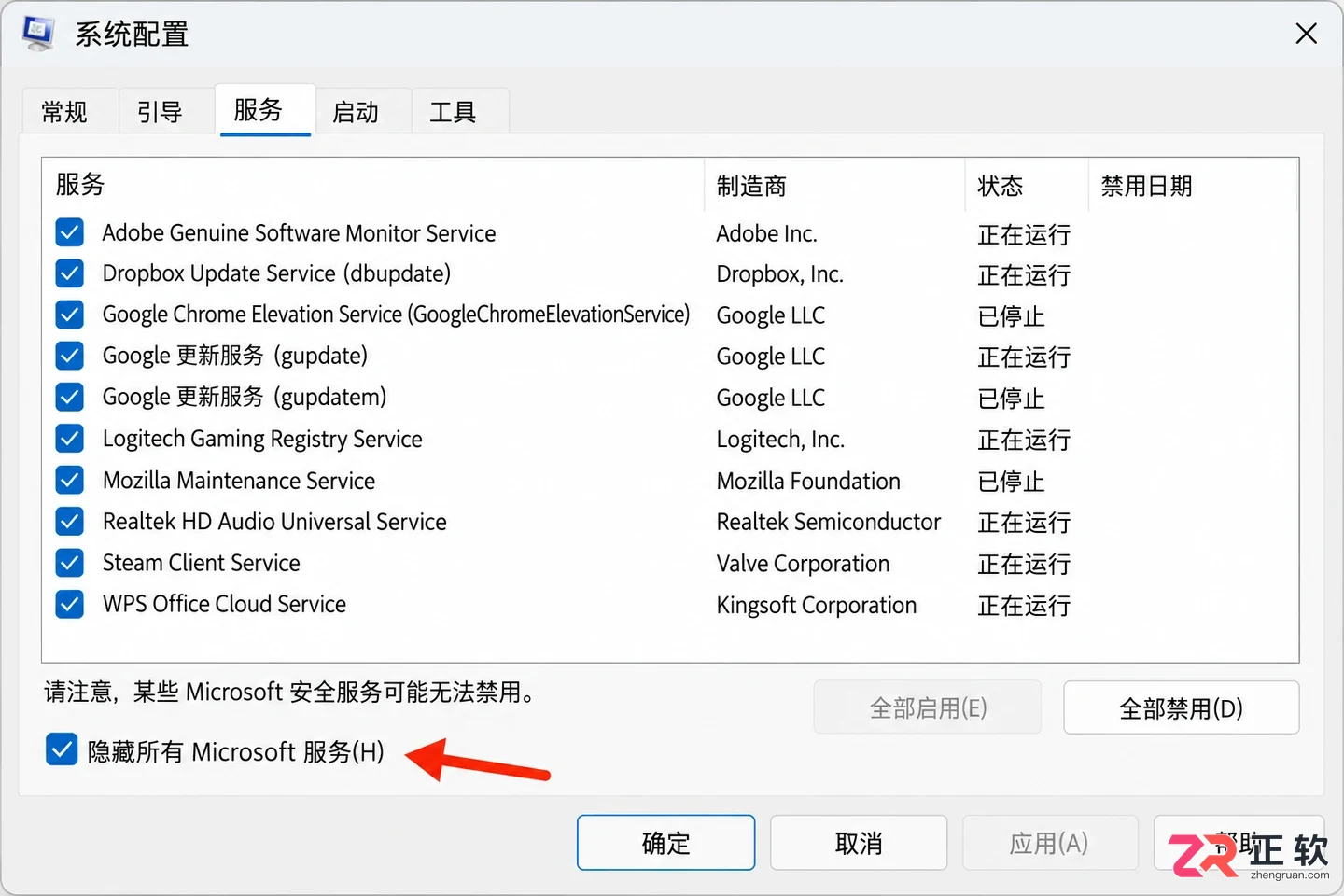Uncheck Steam Client Service
Image resolution: width=1344 pixels, height=896 pixels.
(70, 563)
